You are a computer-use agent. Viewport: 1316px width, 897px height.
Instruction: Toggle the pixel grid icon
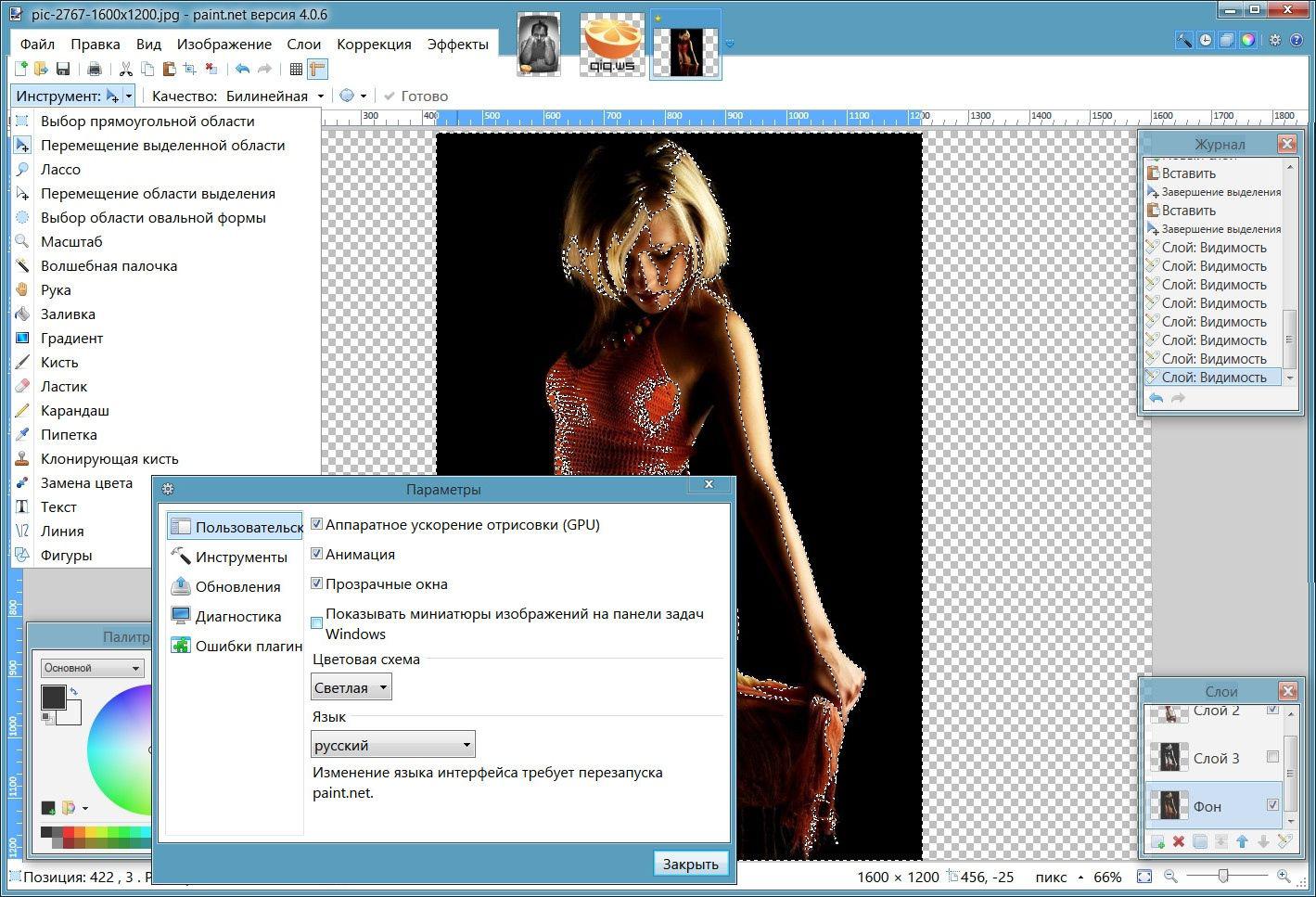coord(296,69)
